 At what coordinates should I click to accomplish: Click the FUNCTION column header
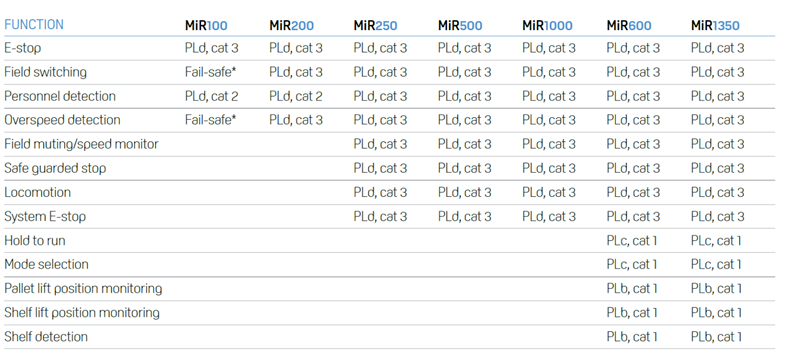pyautogui.click(x=34, y=24)
